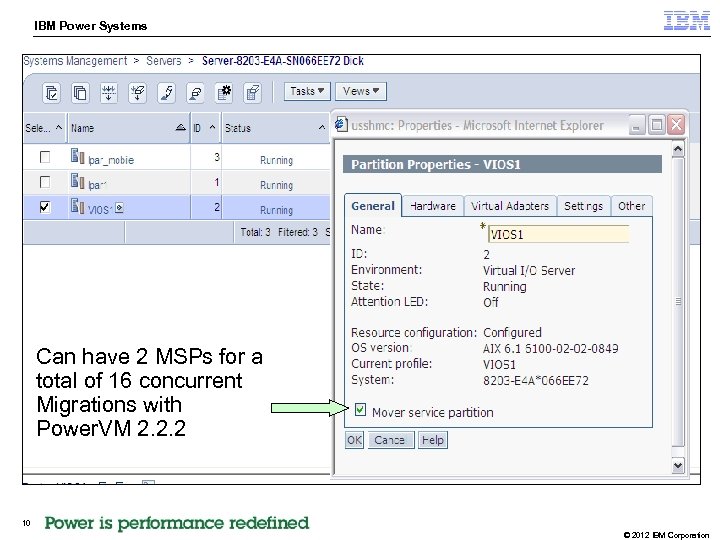Click the dialog scrollbar down arrow

(x=678, y=466)
